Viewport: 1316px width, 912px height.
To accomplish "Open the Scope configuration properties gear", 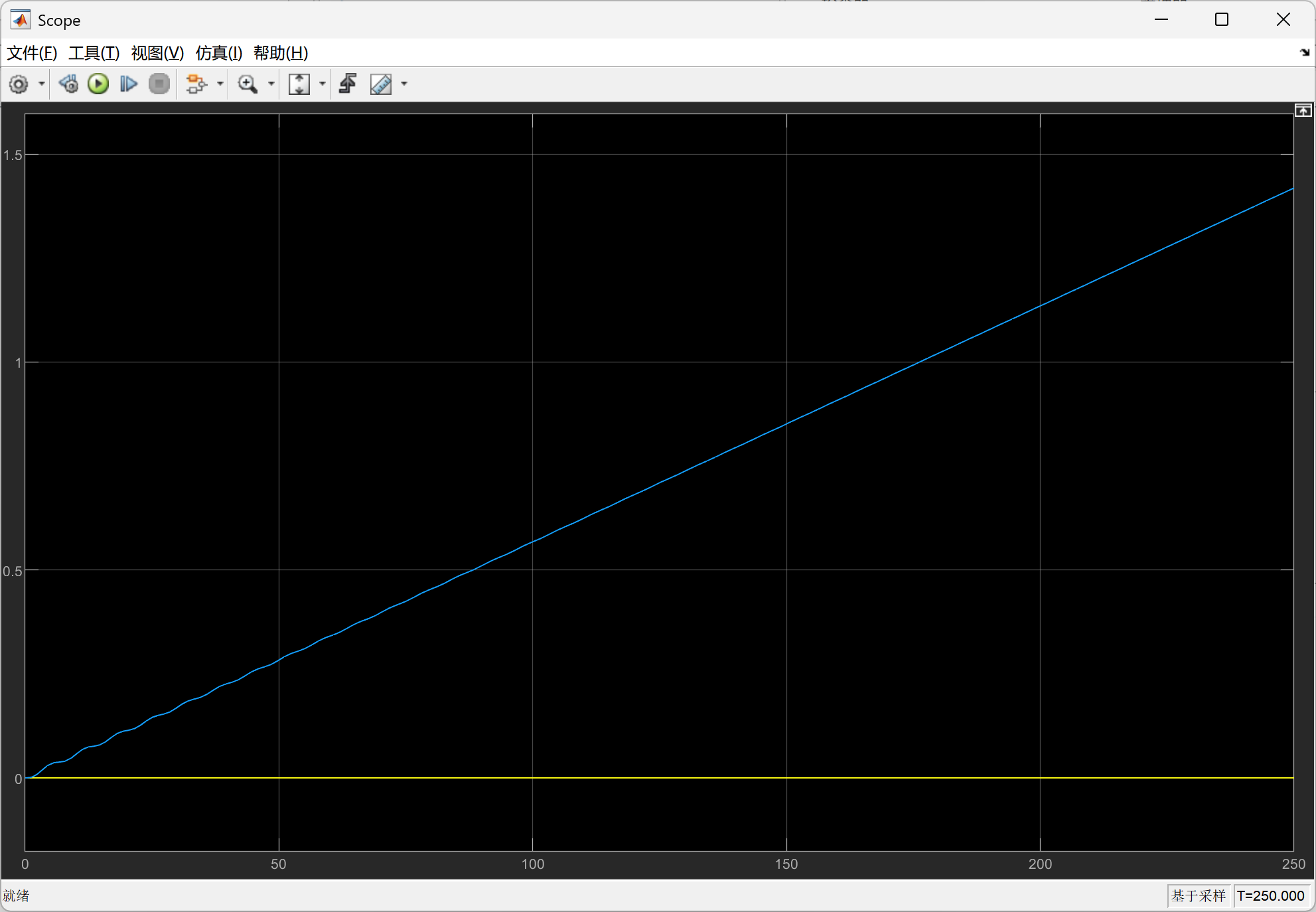I will click(x=18, y=84).
